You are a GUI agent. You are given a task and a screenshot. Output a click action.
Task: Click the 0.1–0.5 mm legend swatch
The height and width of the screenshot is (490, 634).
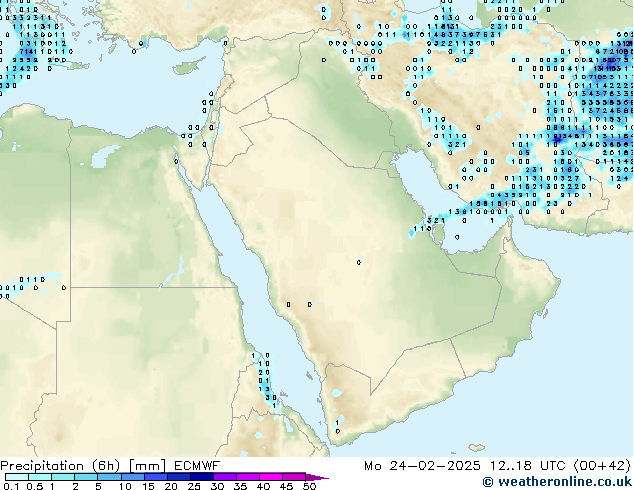pyautogui.click(x=17, y=477)
